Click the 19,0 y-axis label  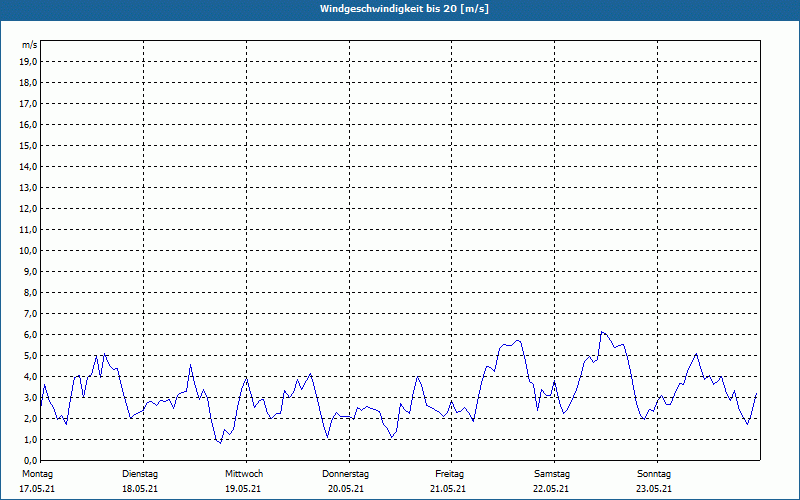29,62
